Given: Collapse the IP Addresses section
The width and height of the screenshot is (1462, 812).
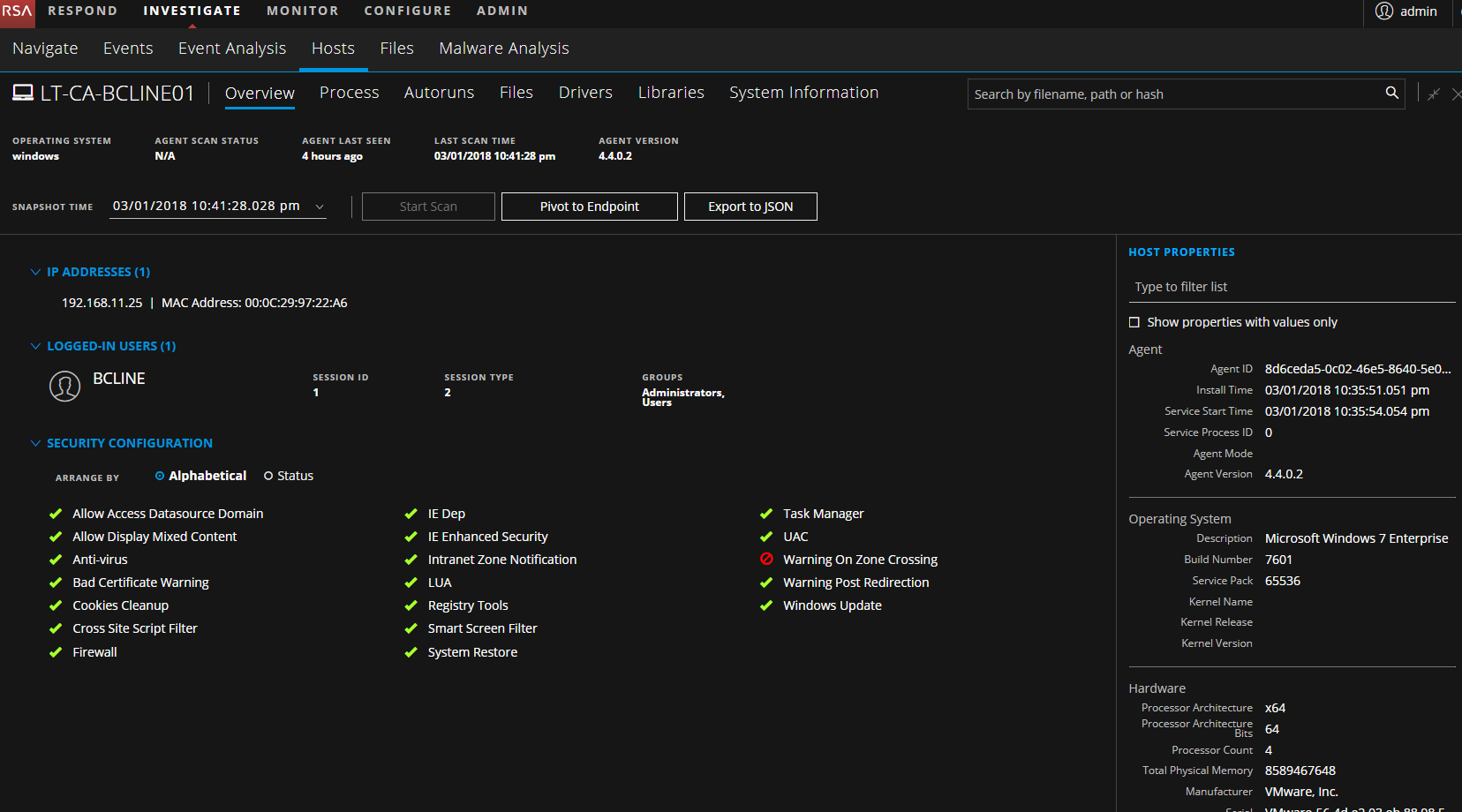Looking at the screenshot, I should point(35,272).
